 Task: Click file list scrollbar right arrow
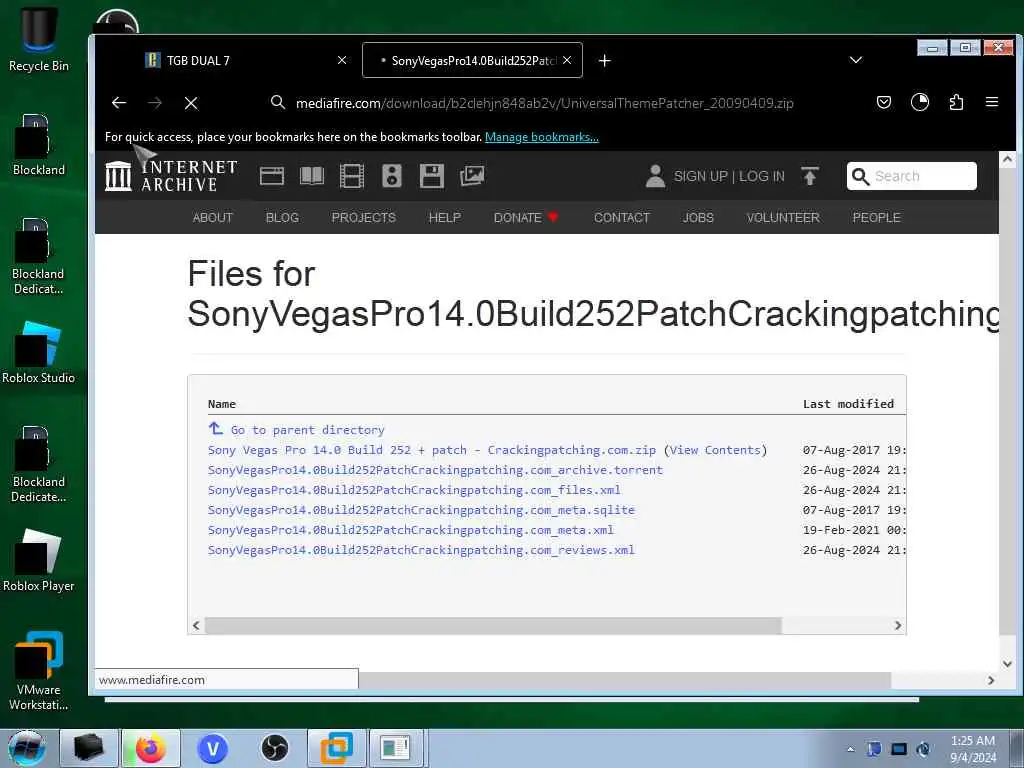click(x=898, y=626)
